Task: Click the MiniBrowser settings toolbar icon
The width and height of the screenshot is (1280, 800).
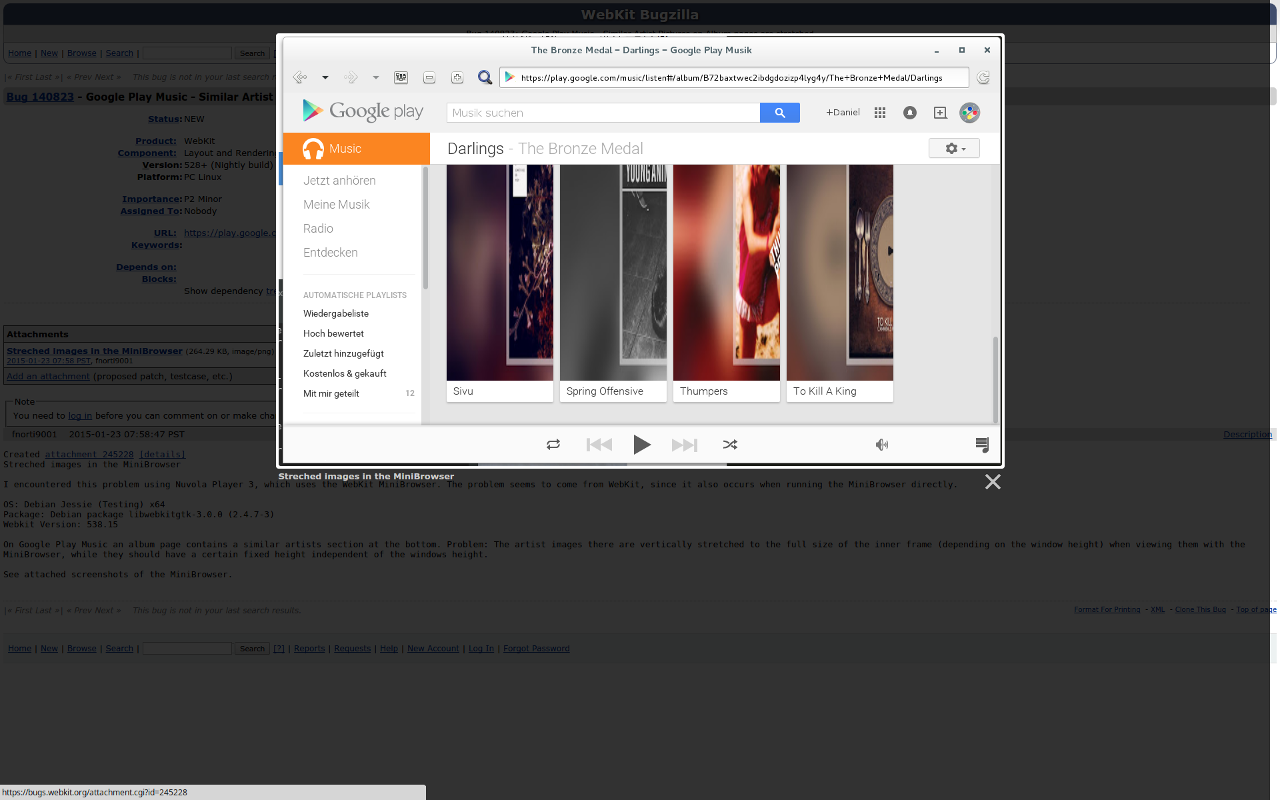Action: pyautogui.click(x=401, y=77)
